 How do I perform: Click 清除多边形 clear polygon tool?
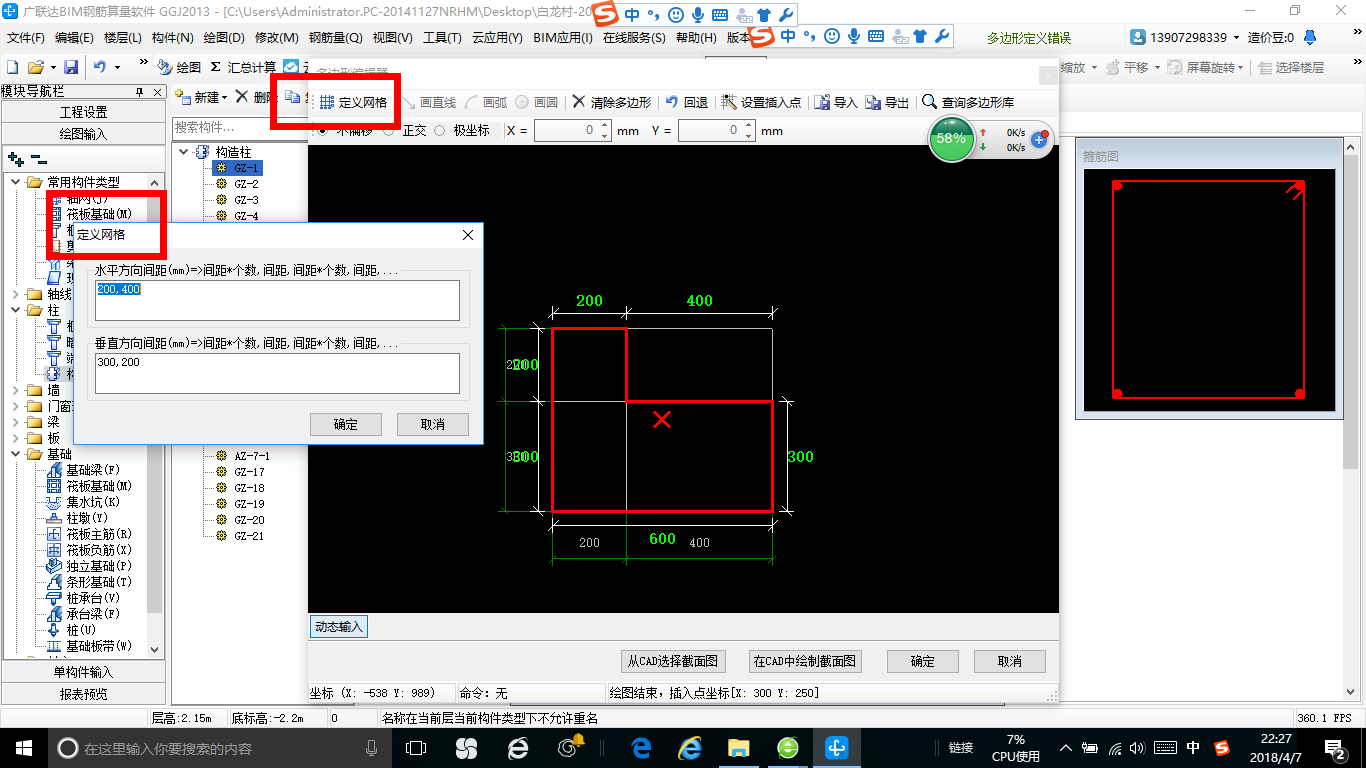(x=612, y=102)
